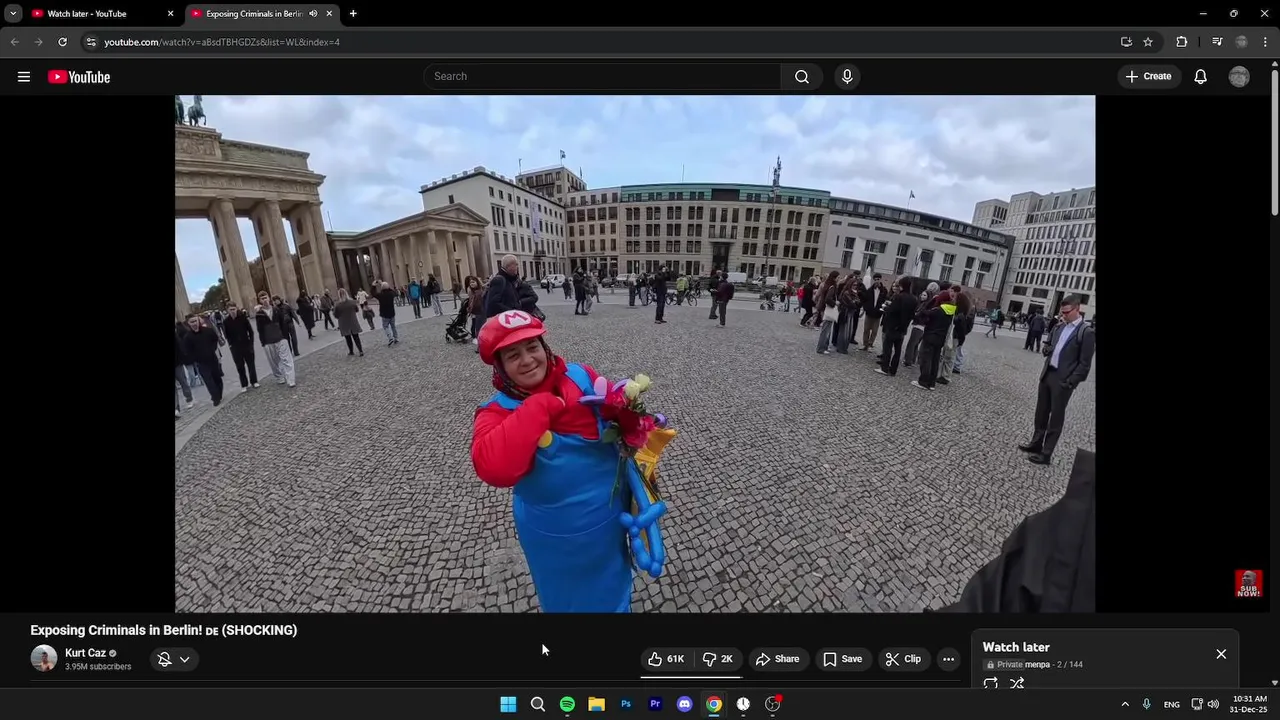Install YouTube app from address bar icon
This screenshot has height=720, width=1280.
[x=1126, y=42]
